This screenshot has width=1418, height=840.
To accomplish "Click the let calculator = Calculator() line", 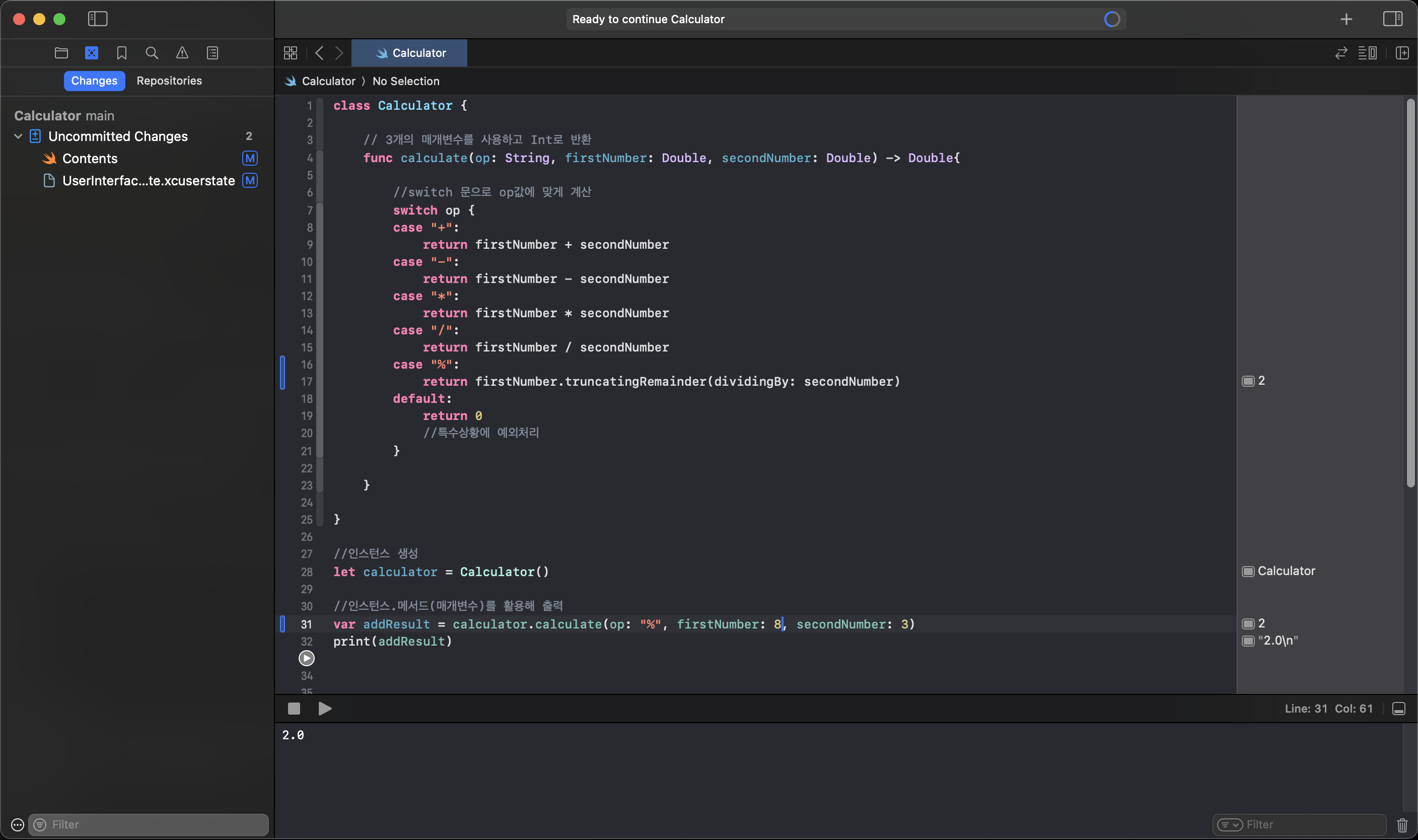I will [x=441, y=572].
